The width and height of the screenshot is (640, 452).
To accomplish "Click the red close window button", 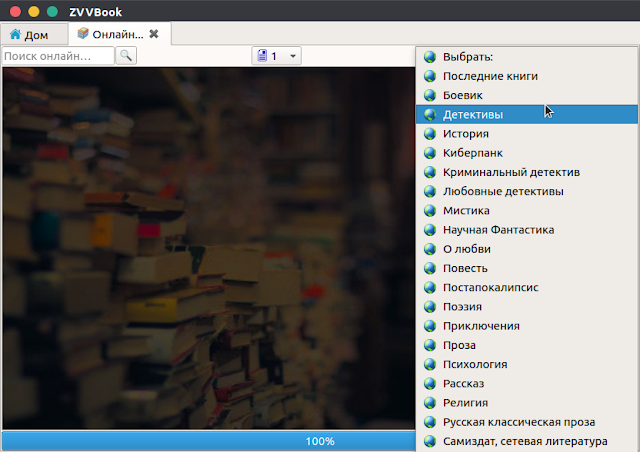I will click(16, 11).
